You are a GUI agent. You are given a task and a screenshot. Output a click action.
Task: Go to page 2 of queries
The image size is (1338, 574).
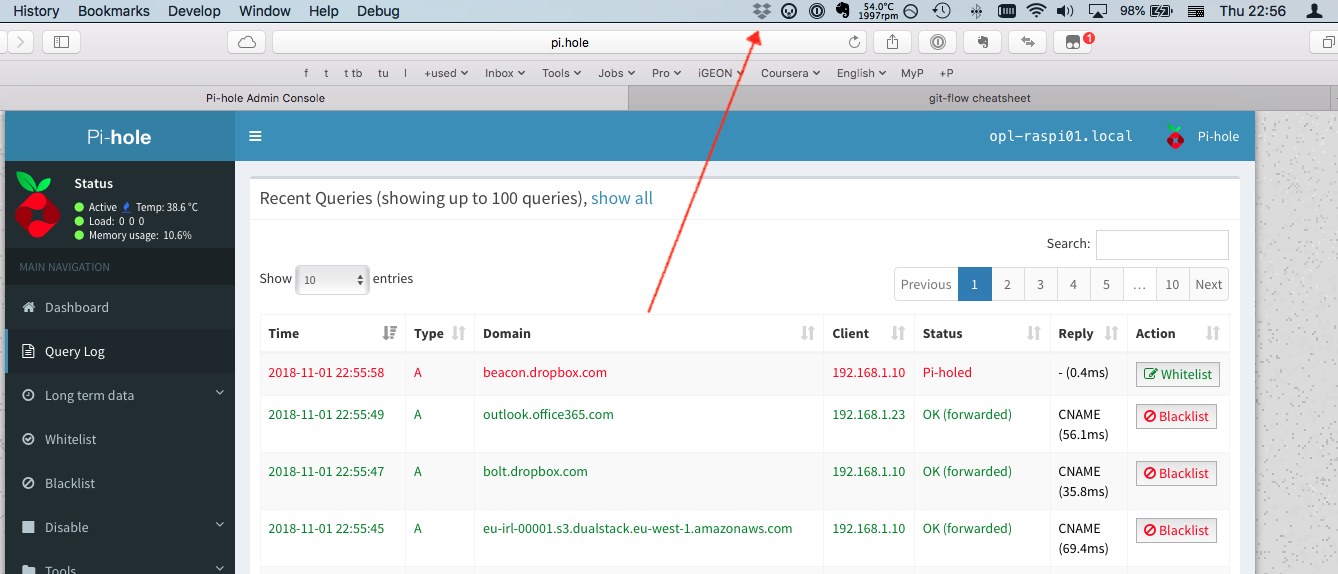click(1007, 284)
